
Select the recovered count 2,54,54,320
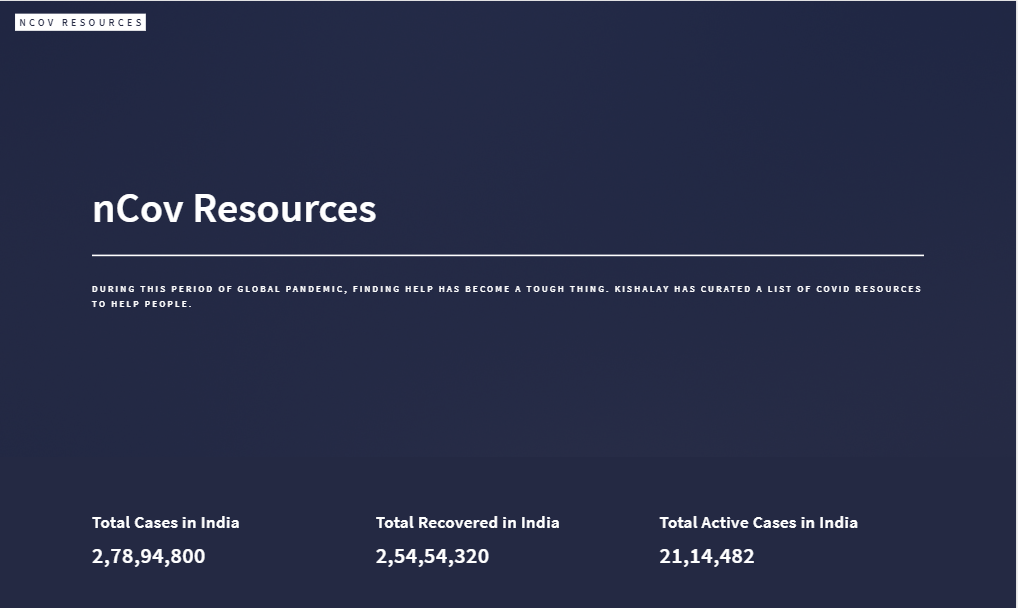coord(432,556)
